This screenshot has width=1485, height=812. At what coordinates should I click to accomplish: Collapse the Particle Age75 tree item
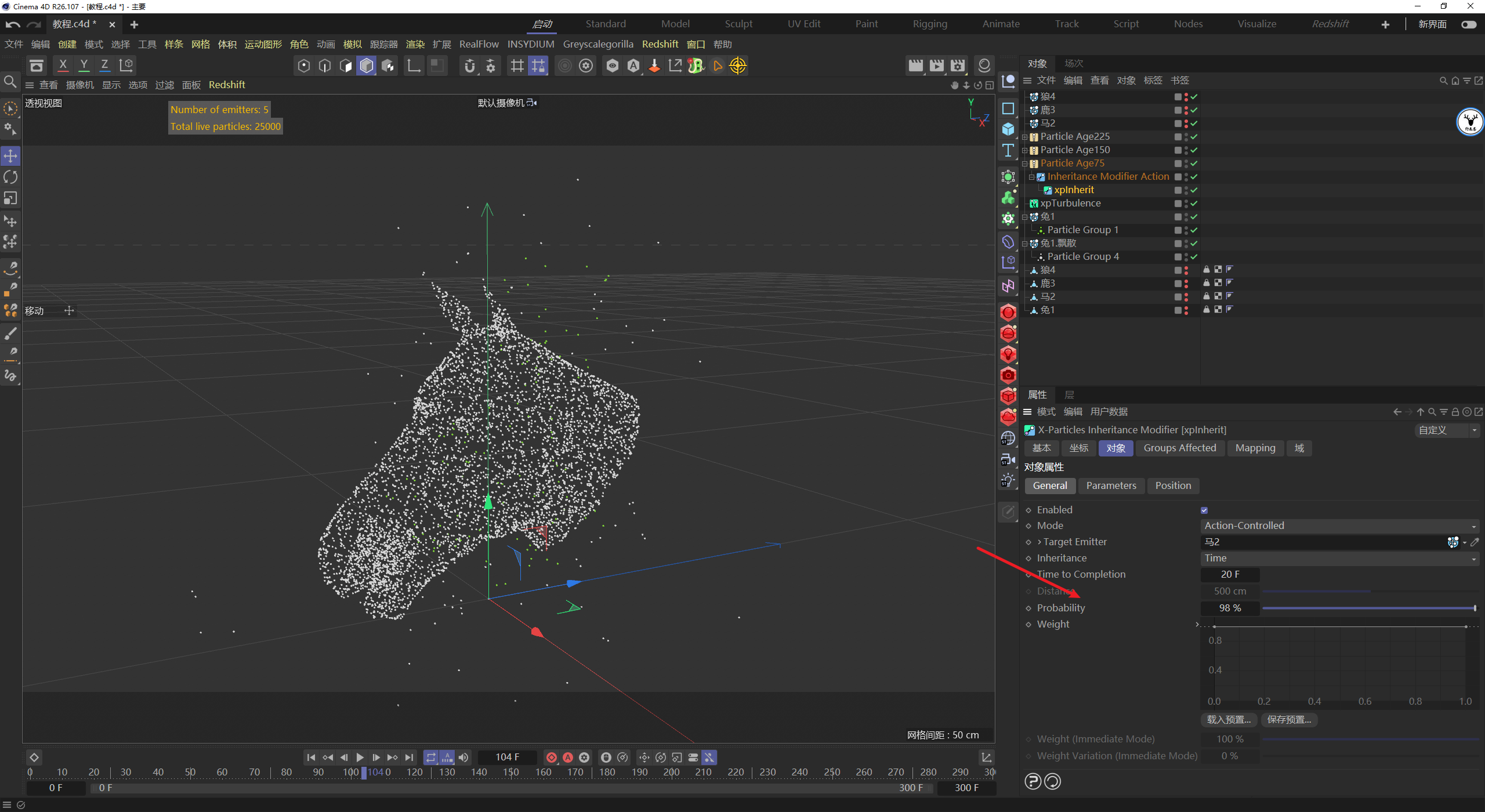[1025, 164]
